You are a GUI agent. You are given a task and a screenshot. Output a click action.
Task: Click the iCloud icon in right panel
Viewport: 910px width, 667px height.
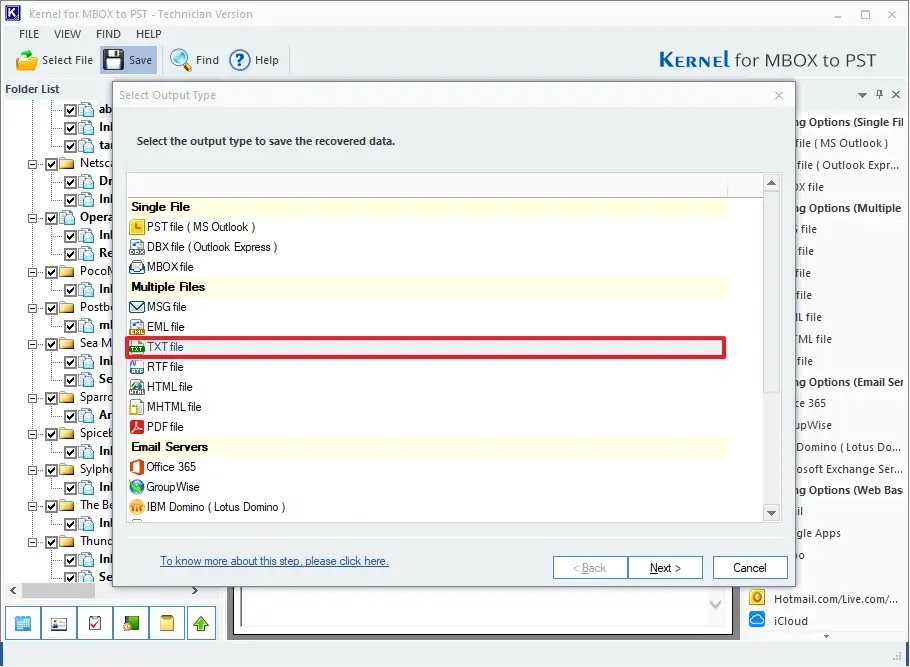[757, 619]
